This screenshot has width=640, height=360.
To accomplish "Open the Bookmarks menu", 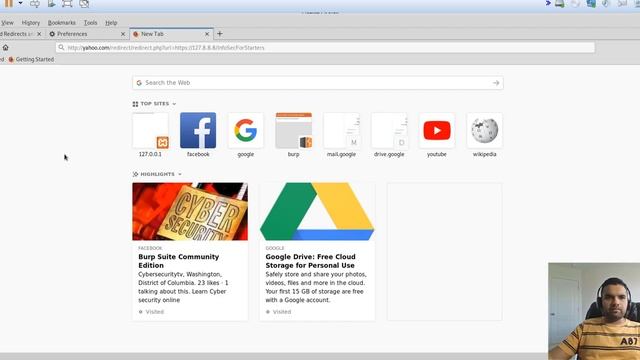I will pos(62,23).
